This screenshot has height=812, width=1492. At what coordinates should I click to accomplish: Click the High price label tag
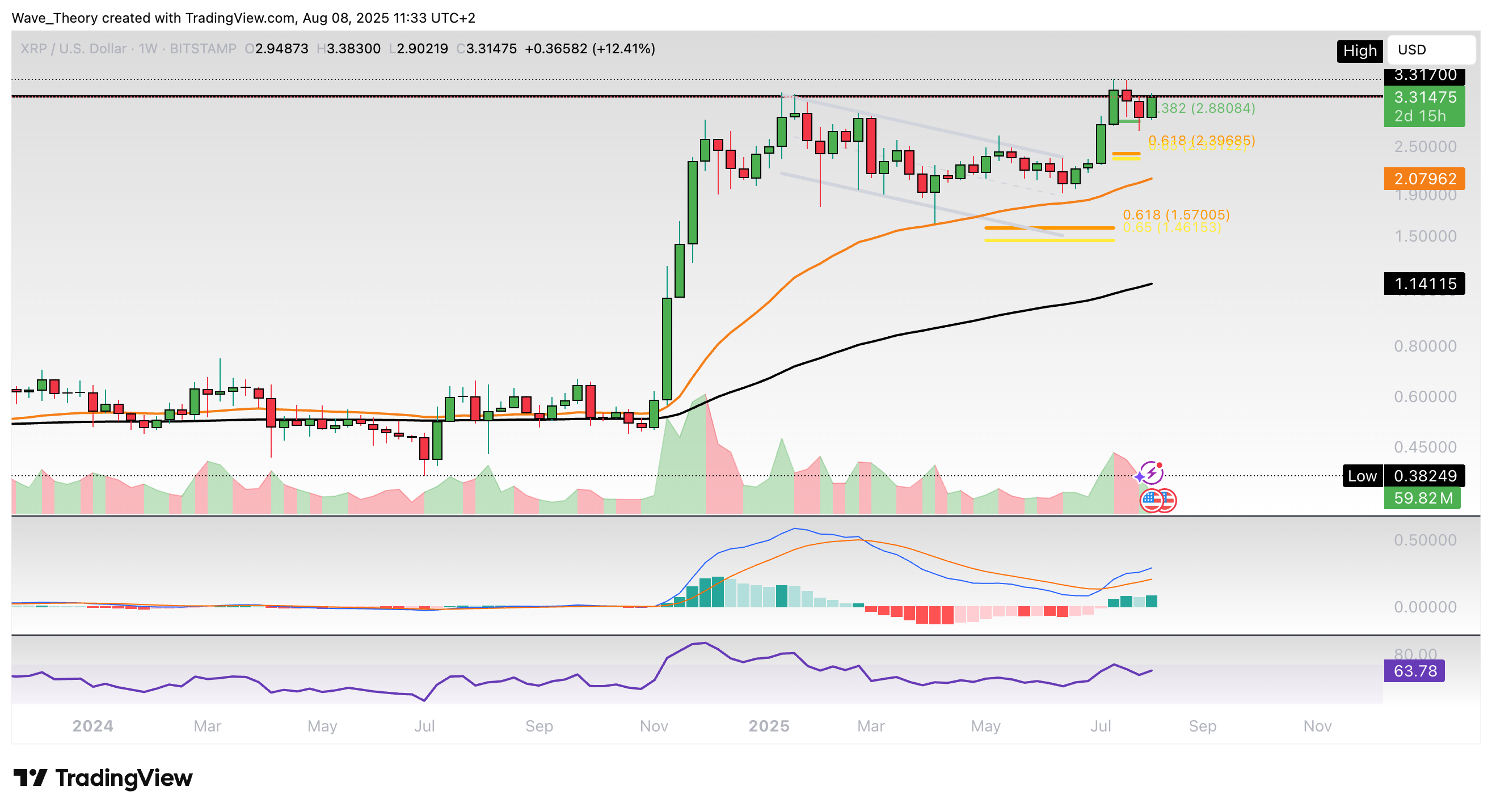pos(1359,51)
